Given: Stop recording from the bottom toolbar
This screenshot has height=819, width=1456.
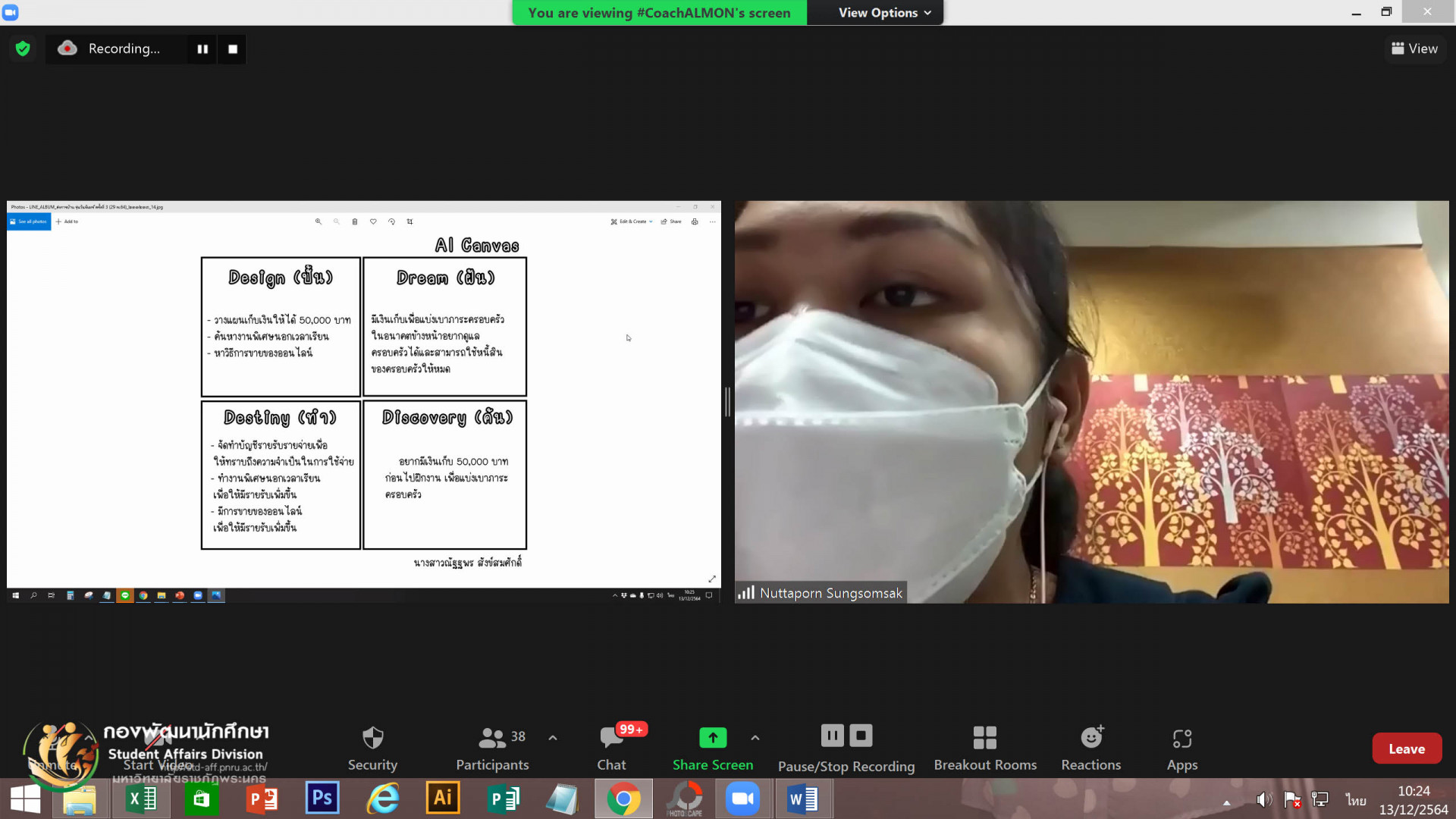Looking at the screenshot, I should (x=861, y=735).
